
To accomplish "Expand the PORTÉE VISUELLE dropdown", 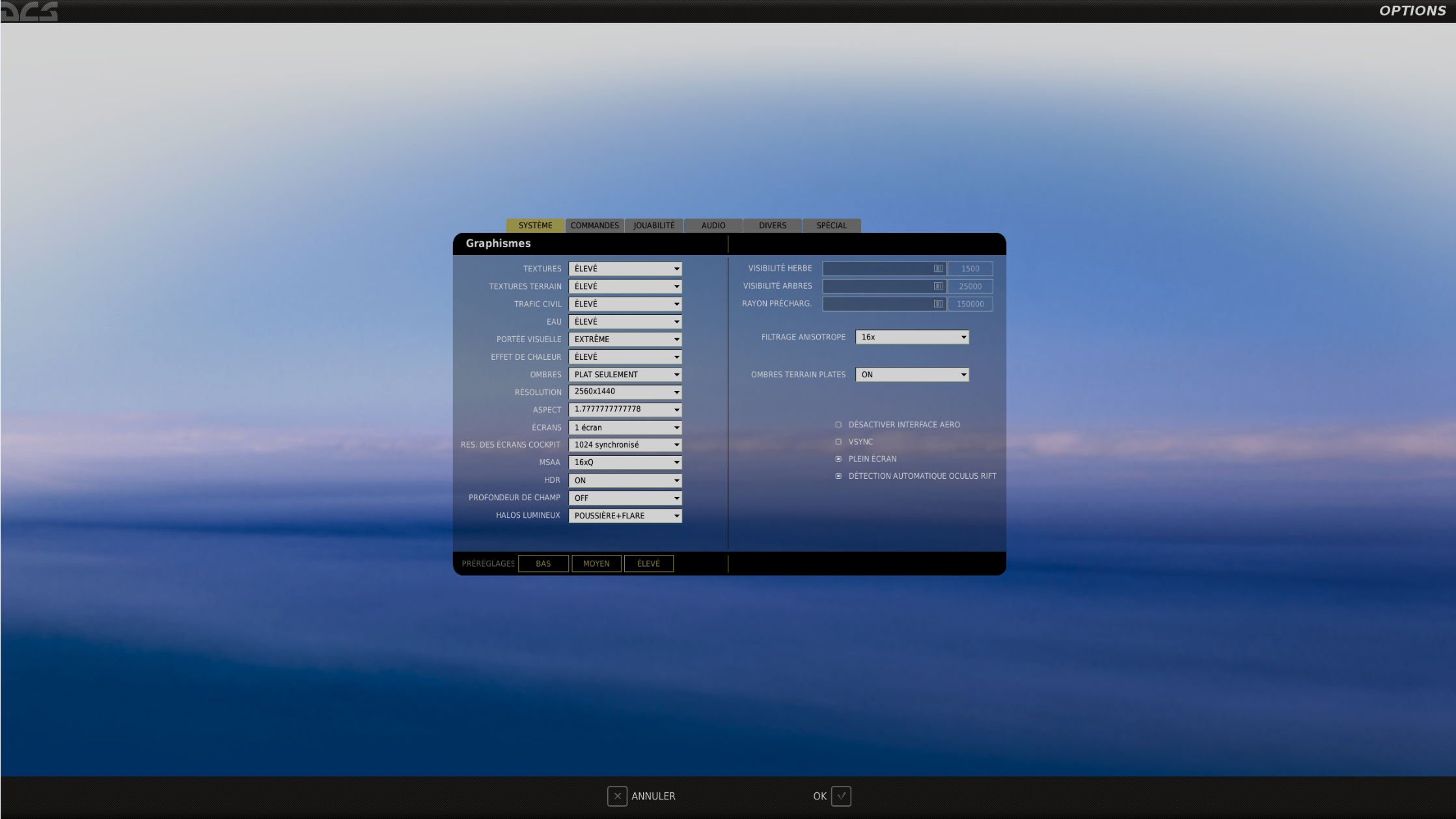I will (625, 339).
